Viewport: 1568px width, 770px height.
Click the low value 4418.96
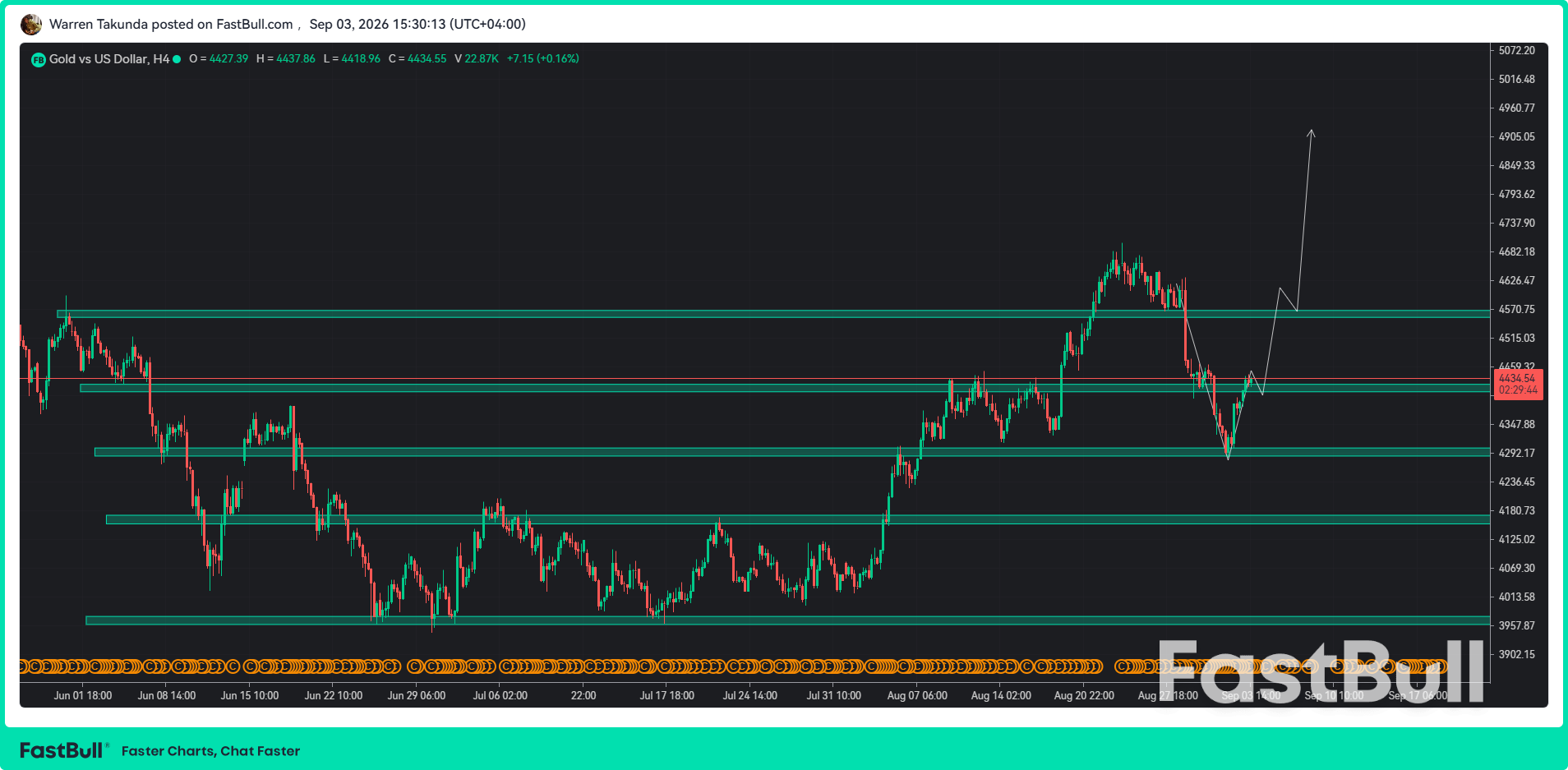(361, 59)
